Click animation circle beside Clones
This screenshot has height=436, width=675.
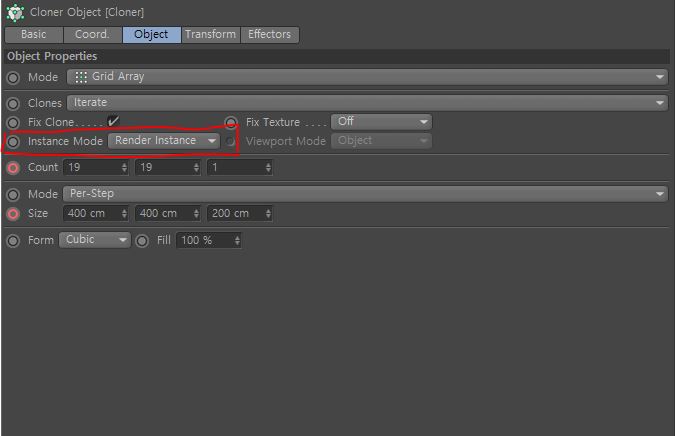(x=13, y=104)
